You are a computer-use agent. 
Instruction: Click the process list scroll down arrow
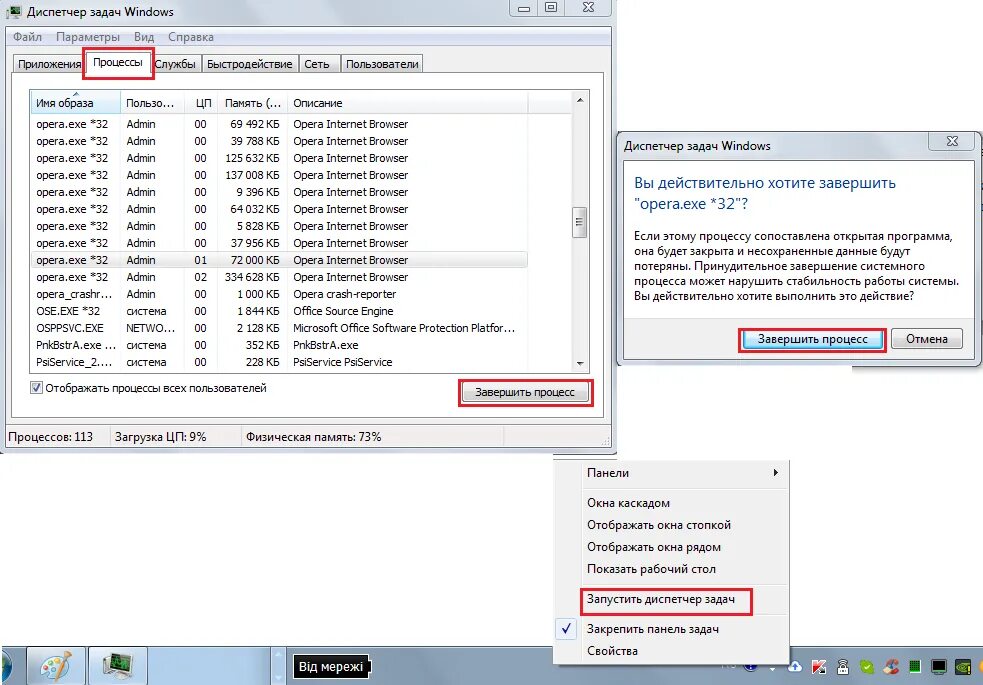pos(580,363)
